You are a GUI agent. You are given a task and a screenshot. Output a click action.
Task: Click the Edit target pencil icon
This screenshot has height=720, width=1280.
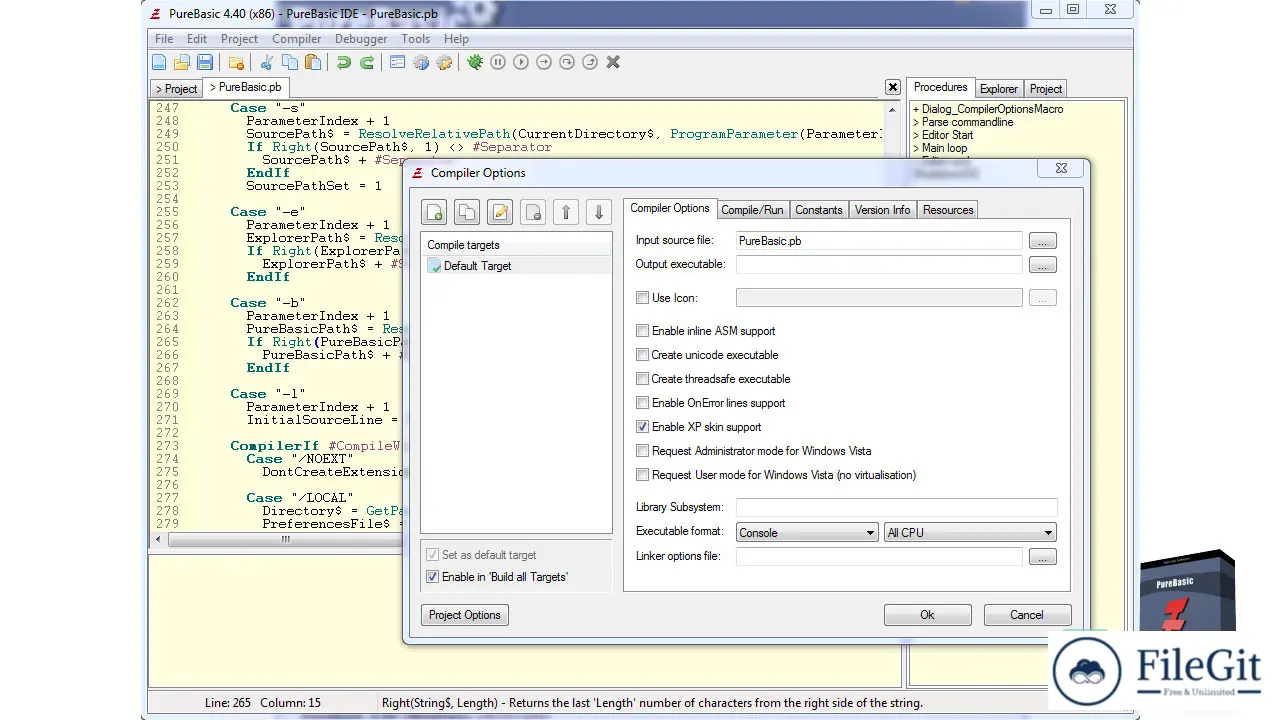[x=500, y=212]
